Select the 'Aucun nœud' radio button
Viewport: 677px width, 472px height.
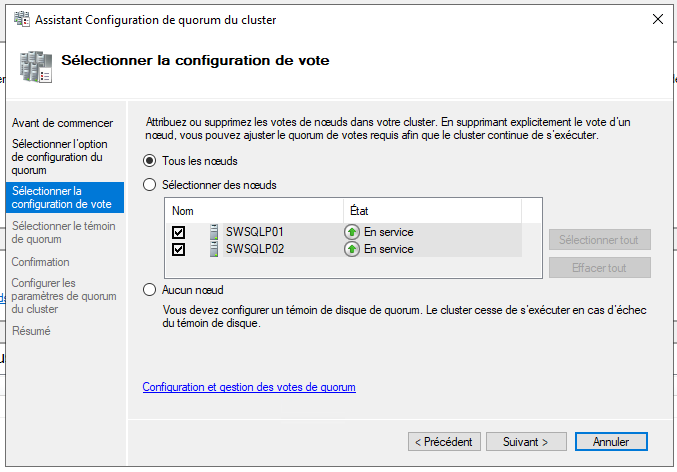pyautogui.click(x=149, y=290)
